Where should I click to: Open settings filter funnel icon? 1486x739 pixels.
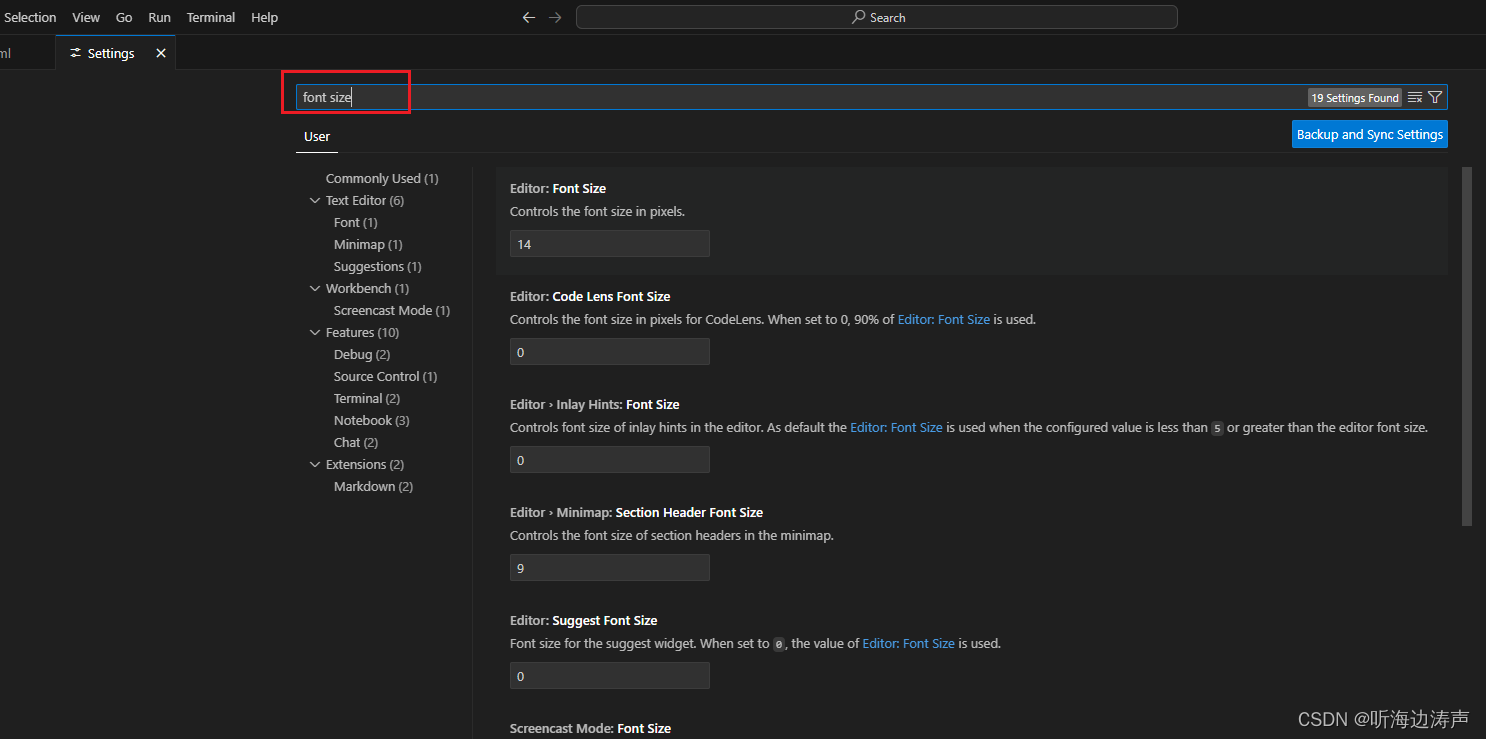pyautogui.click(x=1435, y=97)
